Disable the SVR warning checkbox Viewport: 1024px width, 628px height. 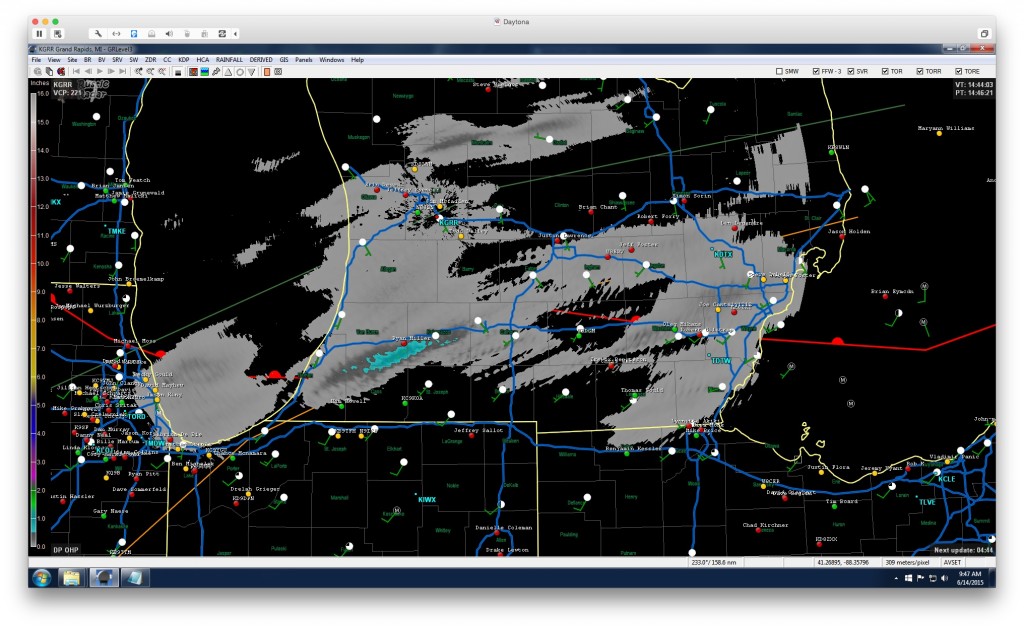(x=849, y=71)
